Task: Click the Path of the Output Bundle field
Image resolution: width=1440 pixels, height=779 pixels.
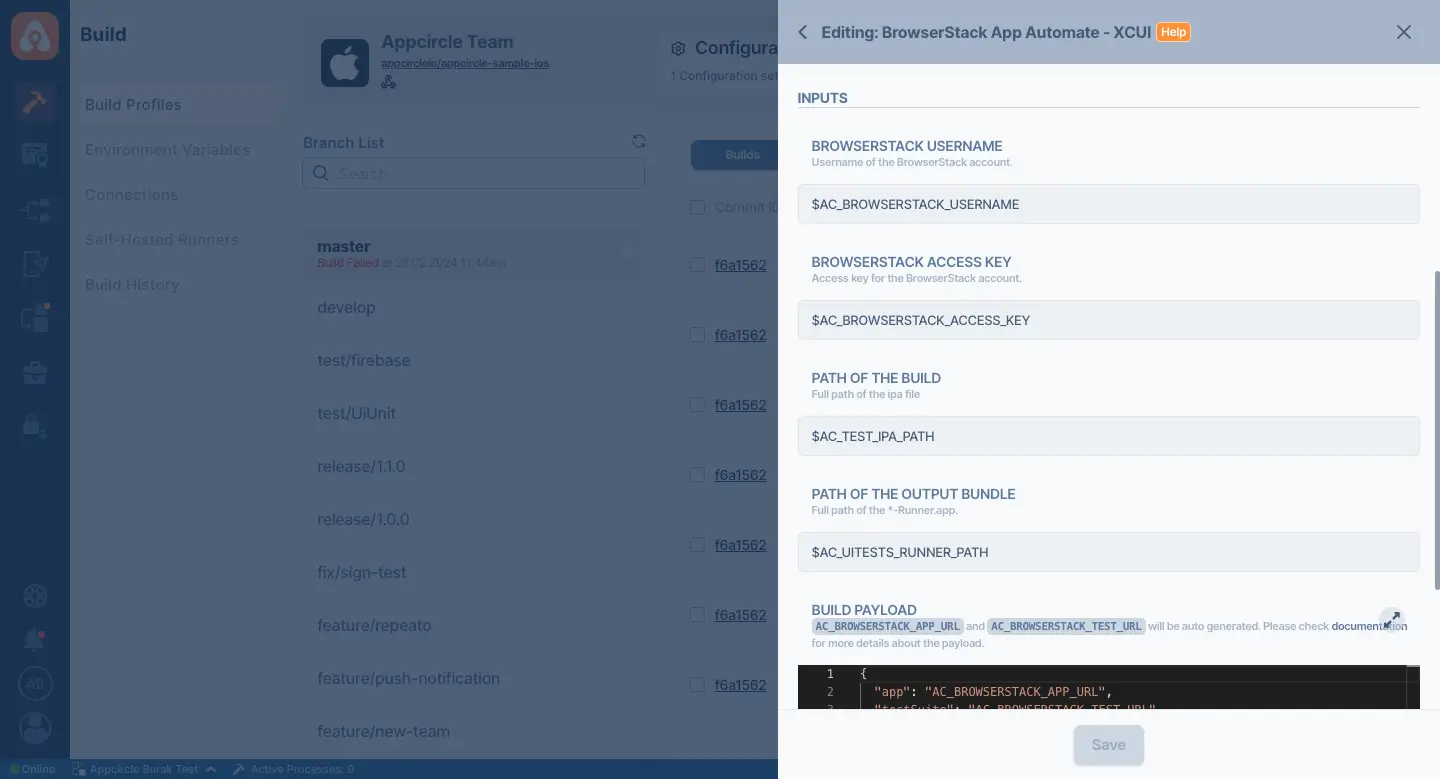Action: tap(1108, 552)
